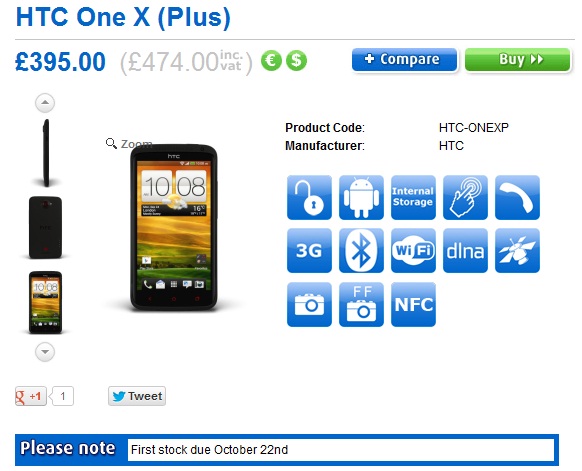The height and width of the screenshot is (471, 582).
Task: Move thumbnail list up with arrow
Action: point(45,103)
